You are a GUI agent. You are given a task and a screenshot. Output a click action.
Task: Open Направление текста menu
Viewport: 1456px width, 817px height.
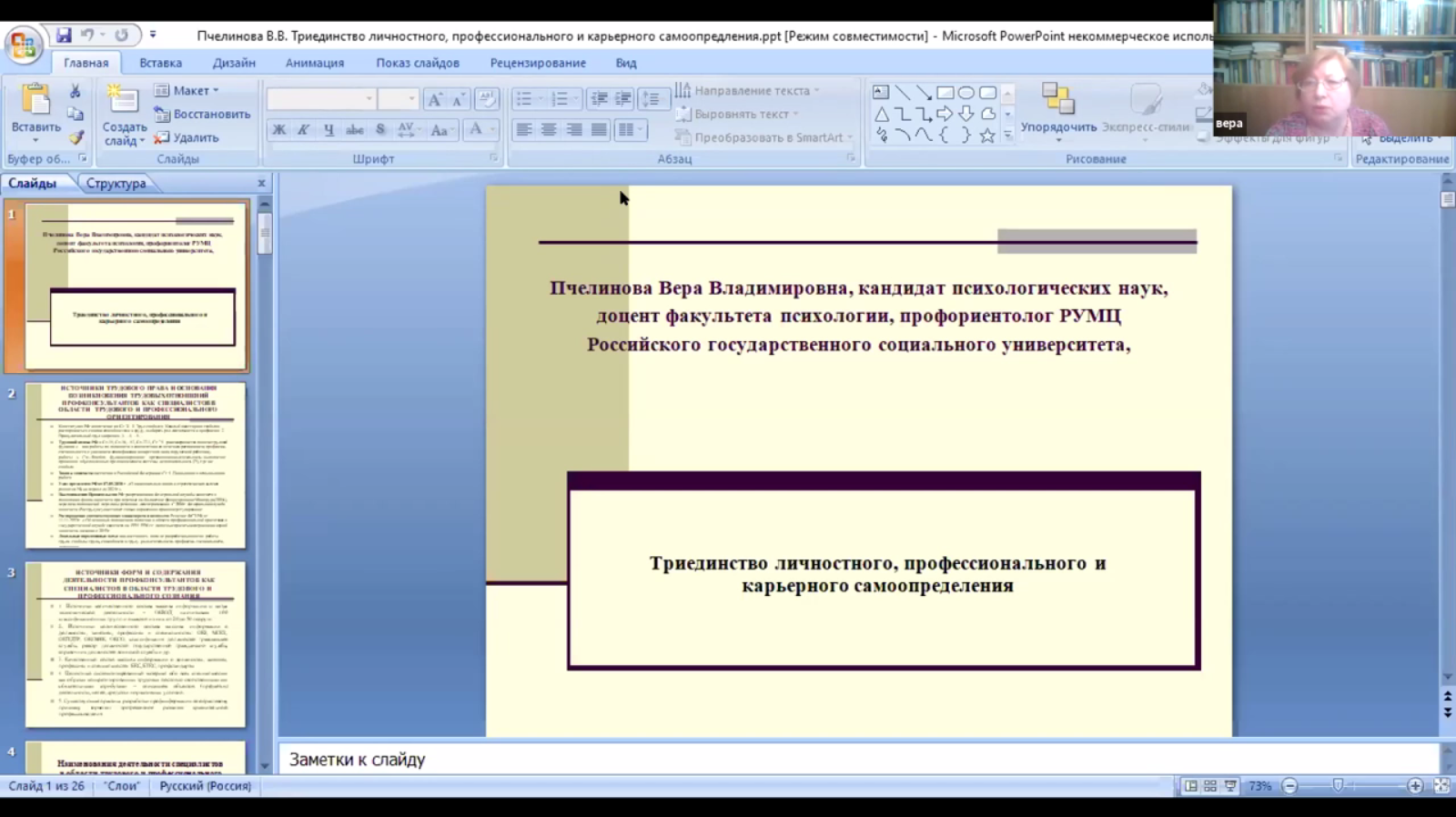(747, 90)
